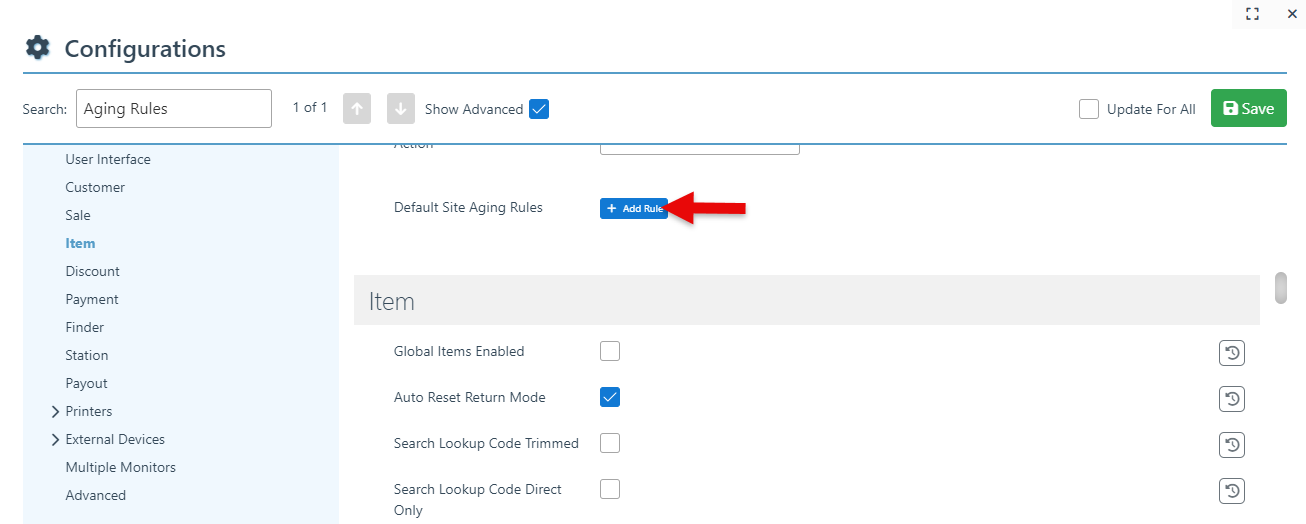
Task: Click the vertical scrollbar thumb
Action: click(x=1281, y=287)
